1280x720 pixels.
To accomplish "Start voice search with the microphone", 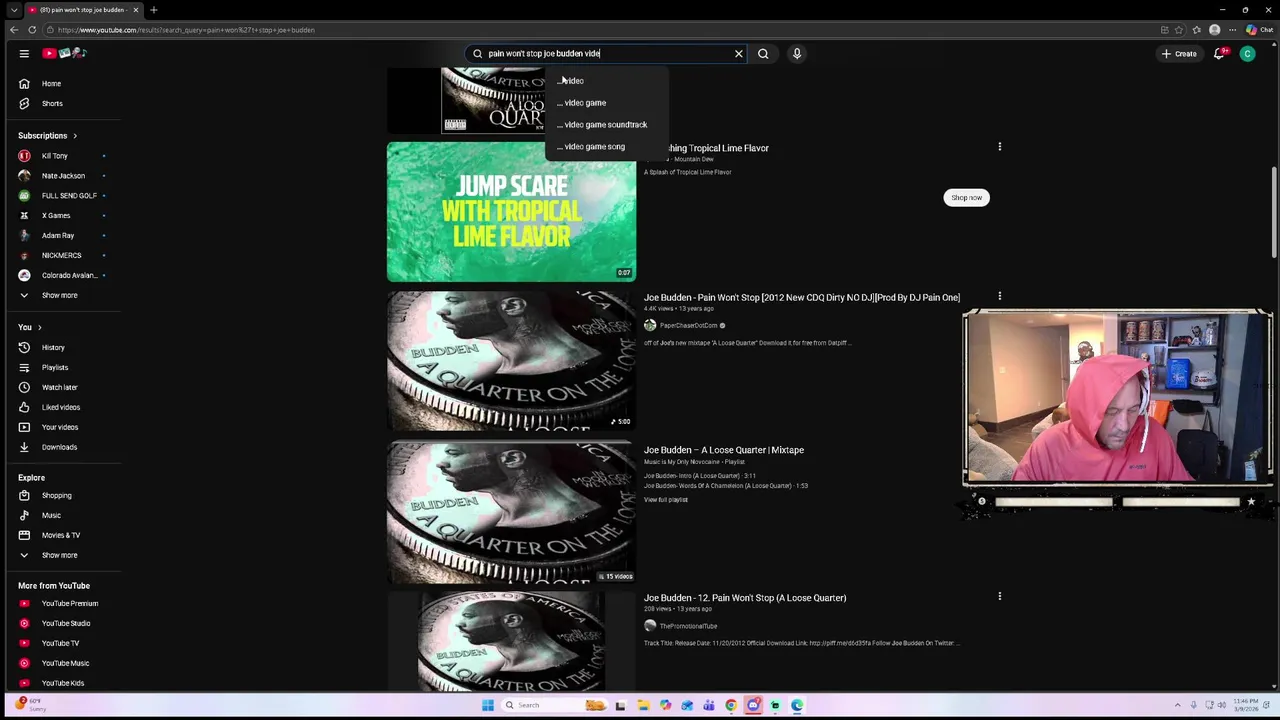I will point(797,54).
